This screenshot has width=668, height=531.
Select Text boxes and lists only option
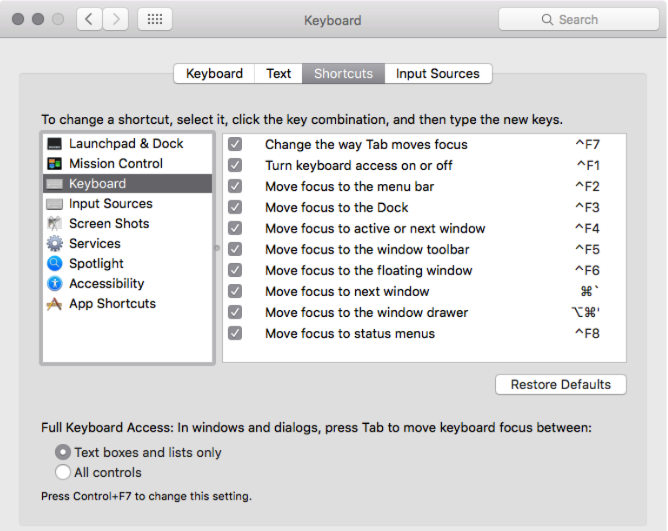click(63, 452)
